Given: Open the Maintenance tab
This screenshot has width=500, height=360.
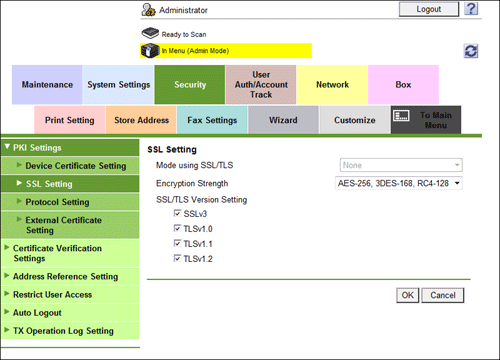Looking at the screenshot, I should coord(47,85).
